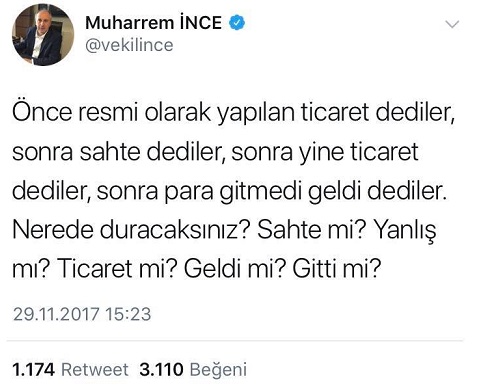
Task: Open Muharrem İNCE's profile picture
Action: point(43,35)
